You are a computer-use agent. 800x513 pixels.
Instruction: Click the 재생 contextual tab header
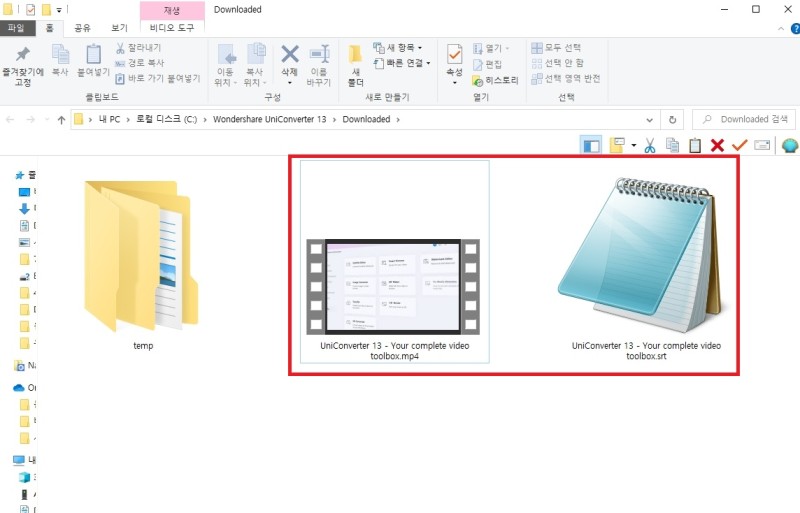(x=172, y=10)
